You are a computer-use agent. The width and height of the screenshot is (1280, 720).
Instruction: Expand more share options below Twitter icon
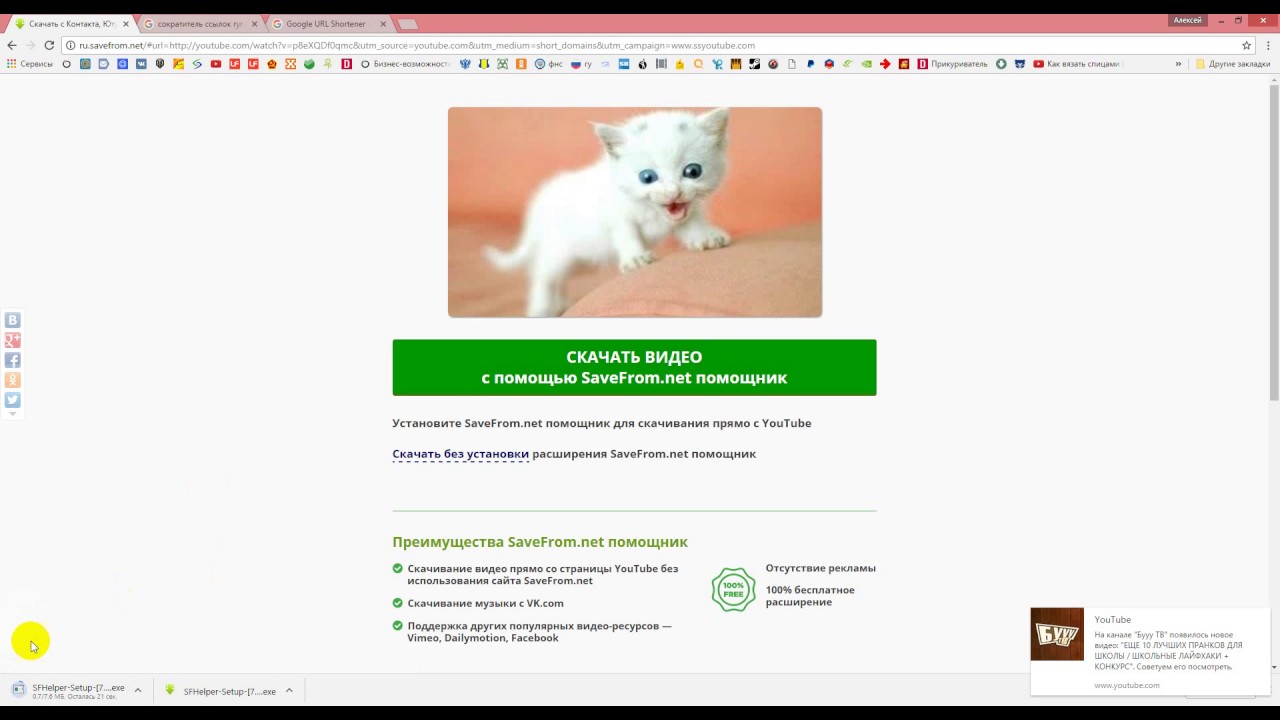click(x=13, y=413)
